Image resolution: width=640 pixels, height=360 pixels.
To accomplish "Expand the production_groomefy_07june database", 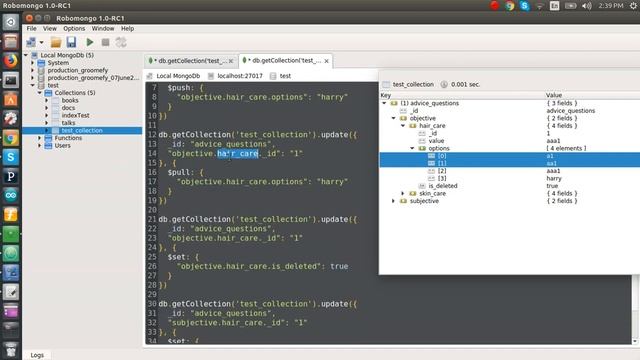I will click(x=33, y=78).
